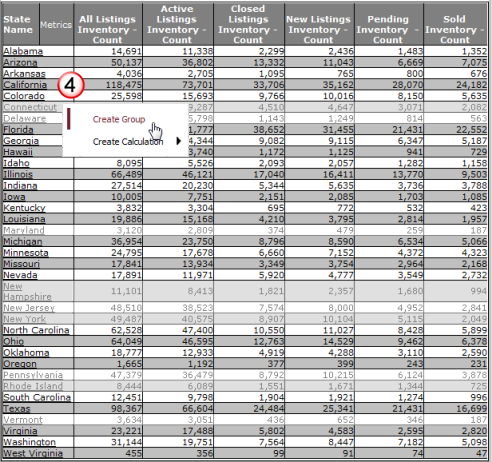
Task: Click the New Jersey state link
Action: coord(29,308)
